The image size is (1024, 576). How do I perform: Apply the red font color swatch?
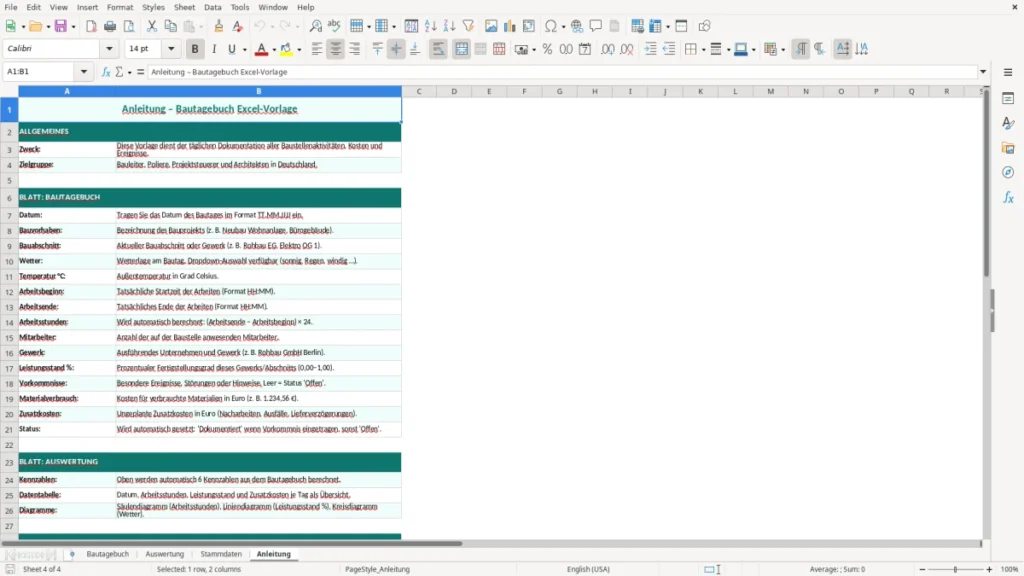[261, 49]
